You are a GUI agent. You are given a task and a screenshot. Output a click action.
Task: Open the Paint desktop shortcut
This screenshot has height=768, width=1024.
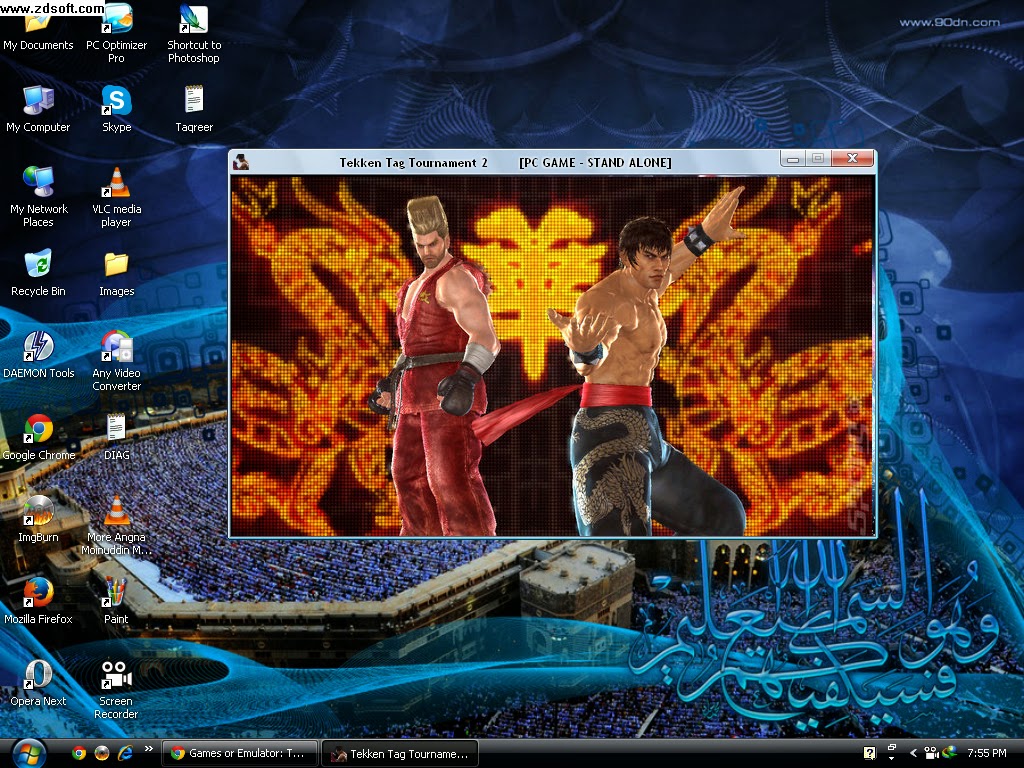(116, 600)
